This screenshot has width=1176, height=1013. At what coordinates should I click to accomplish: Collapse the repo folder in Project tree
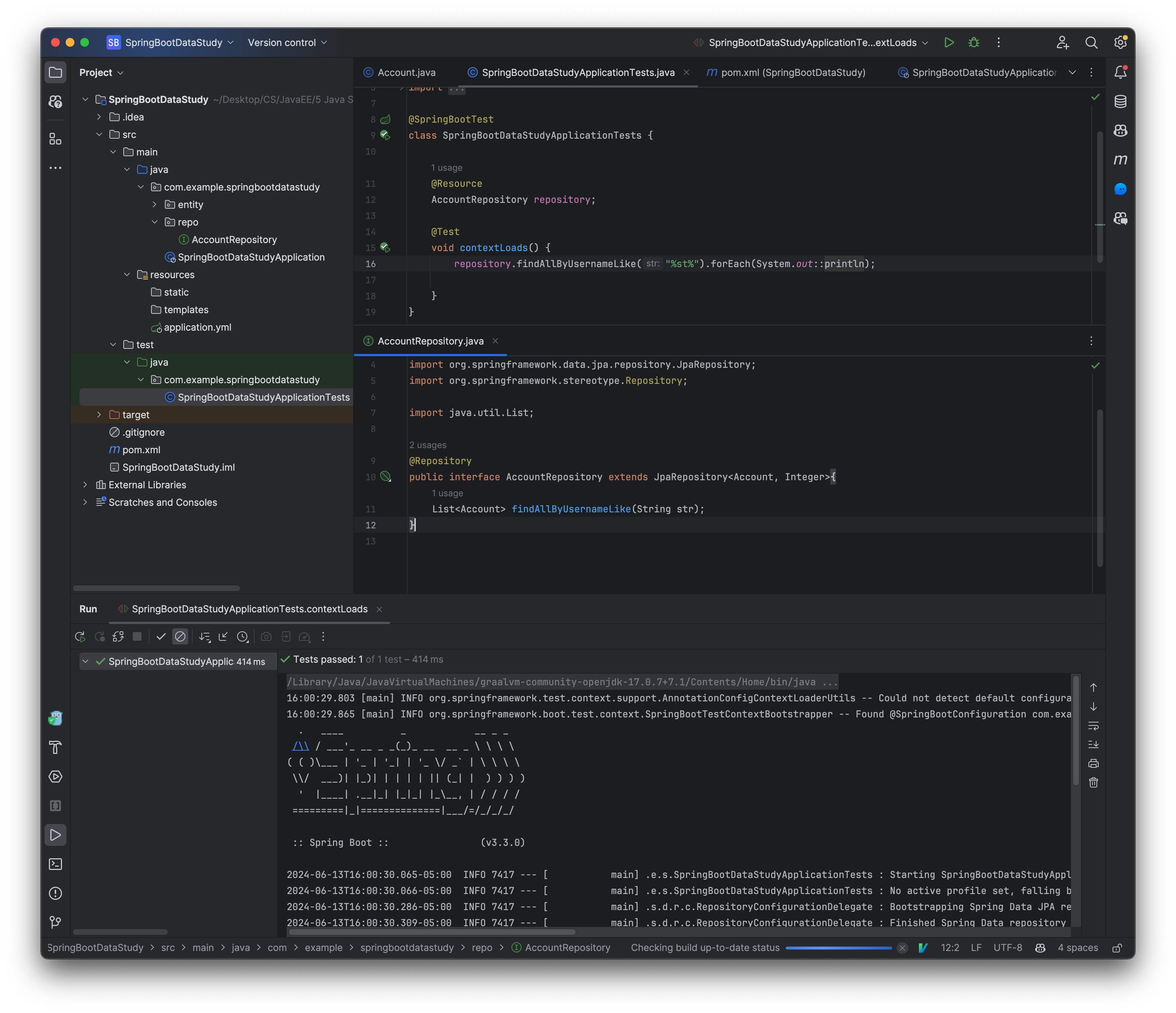(x=155, y=222)
